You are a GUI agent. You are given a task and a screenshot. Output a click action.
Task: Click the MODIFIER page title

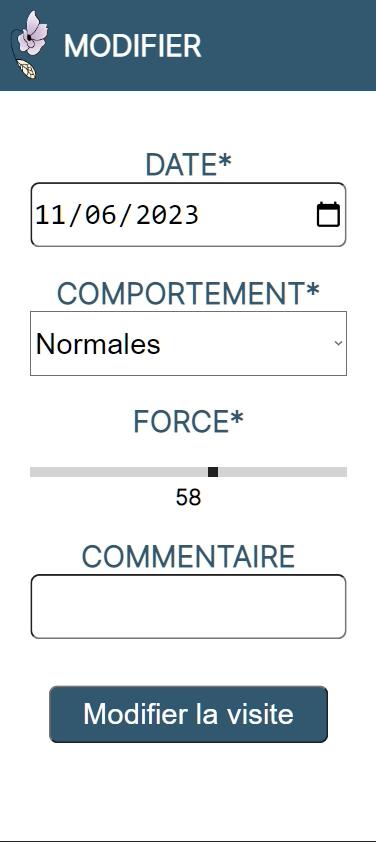click(x=133, y=46)
